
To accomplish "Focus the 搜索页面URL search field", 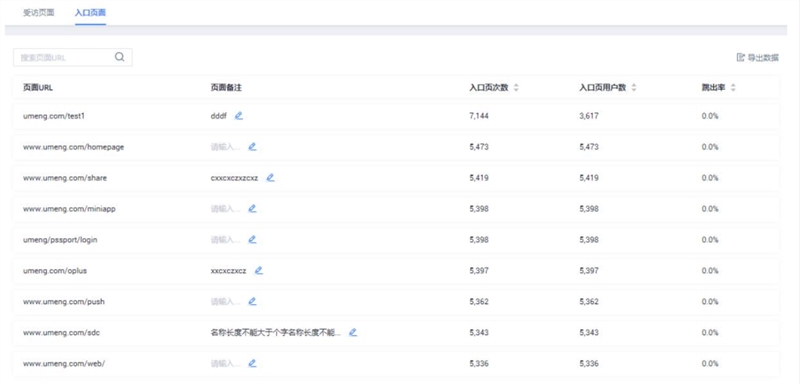I will (x=72, y=57).
